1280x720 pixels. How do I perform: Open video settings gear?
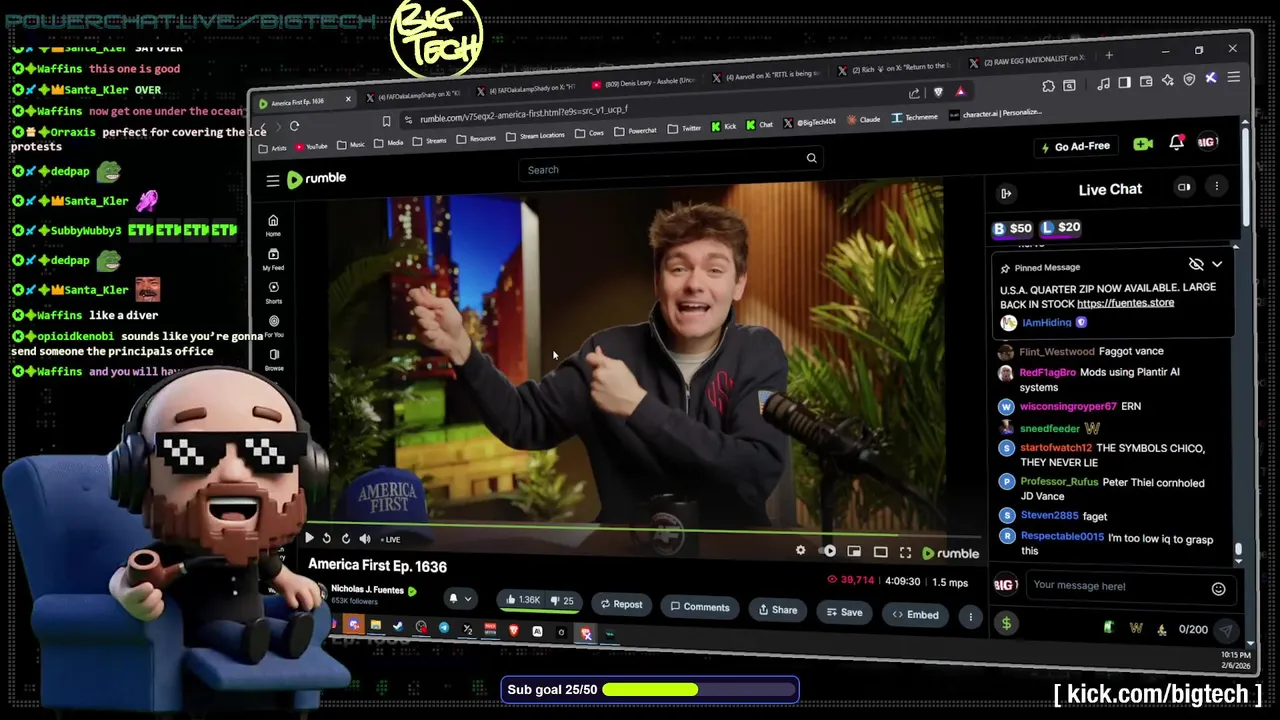click(800, 550)
